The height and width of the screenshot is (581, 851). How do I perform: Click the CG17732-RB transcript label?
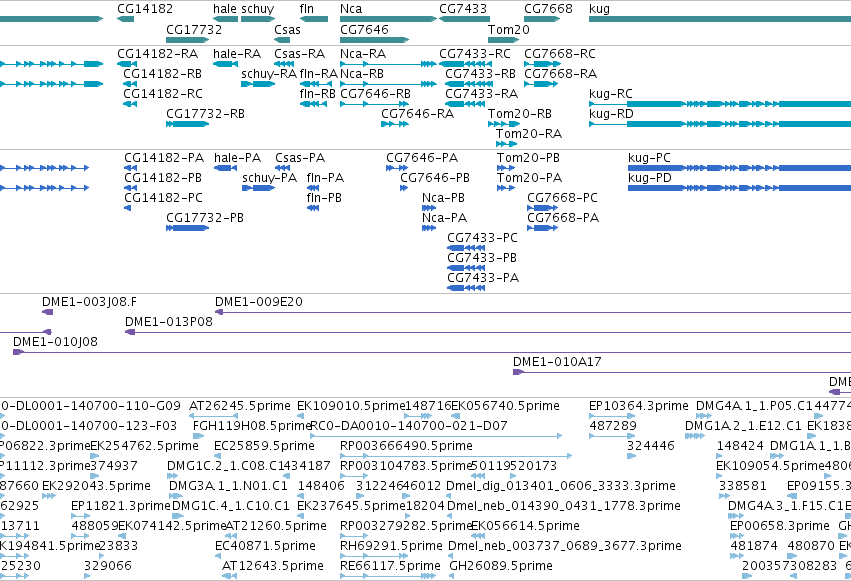(205, 114)
